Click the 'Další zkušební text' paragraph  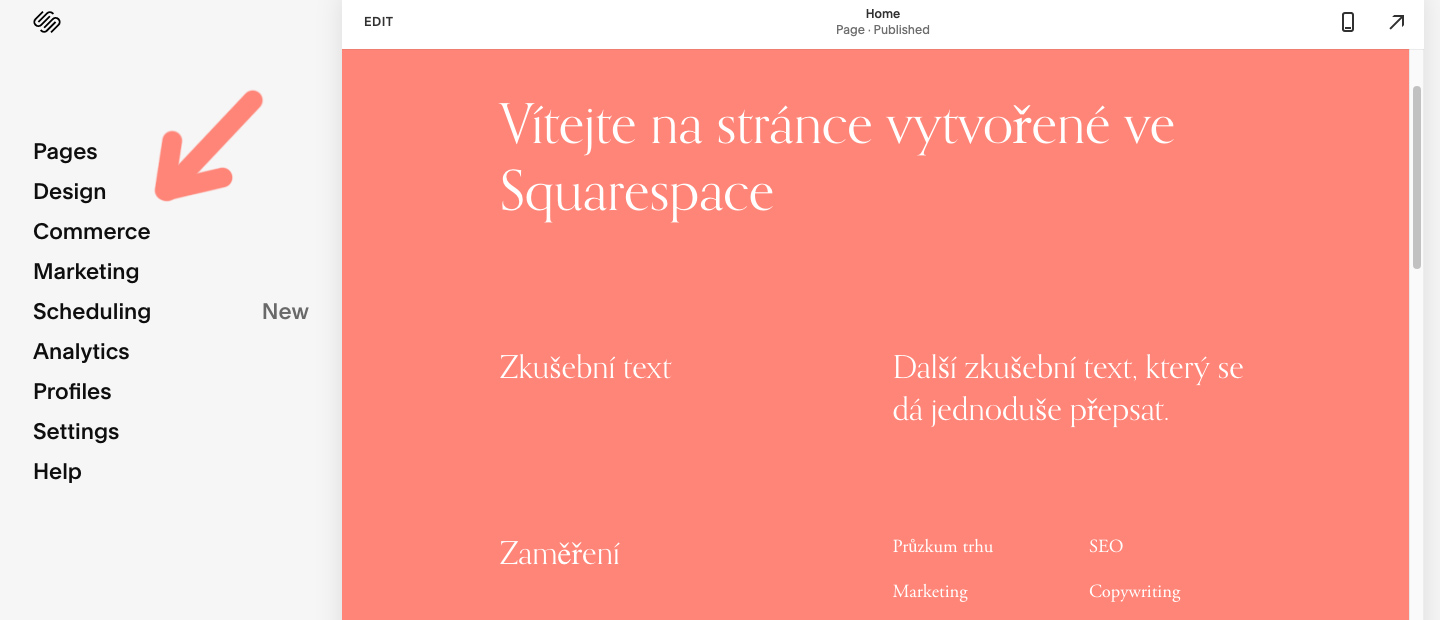coord(1068,389)
